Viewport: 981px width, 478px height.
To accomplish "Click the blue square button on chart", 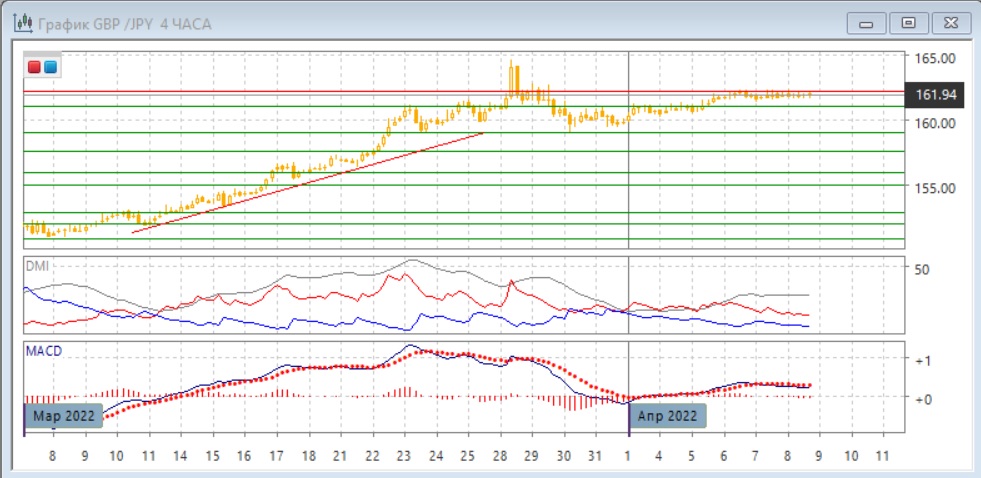I will point(50,67).
